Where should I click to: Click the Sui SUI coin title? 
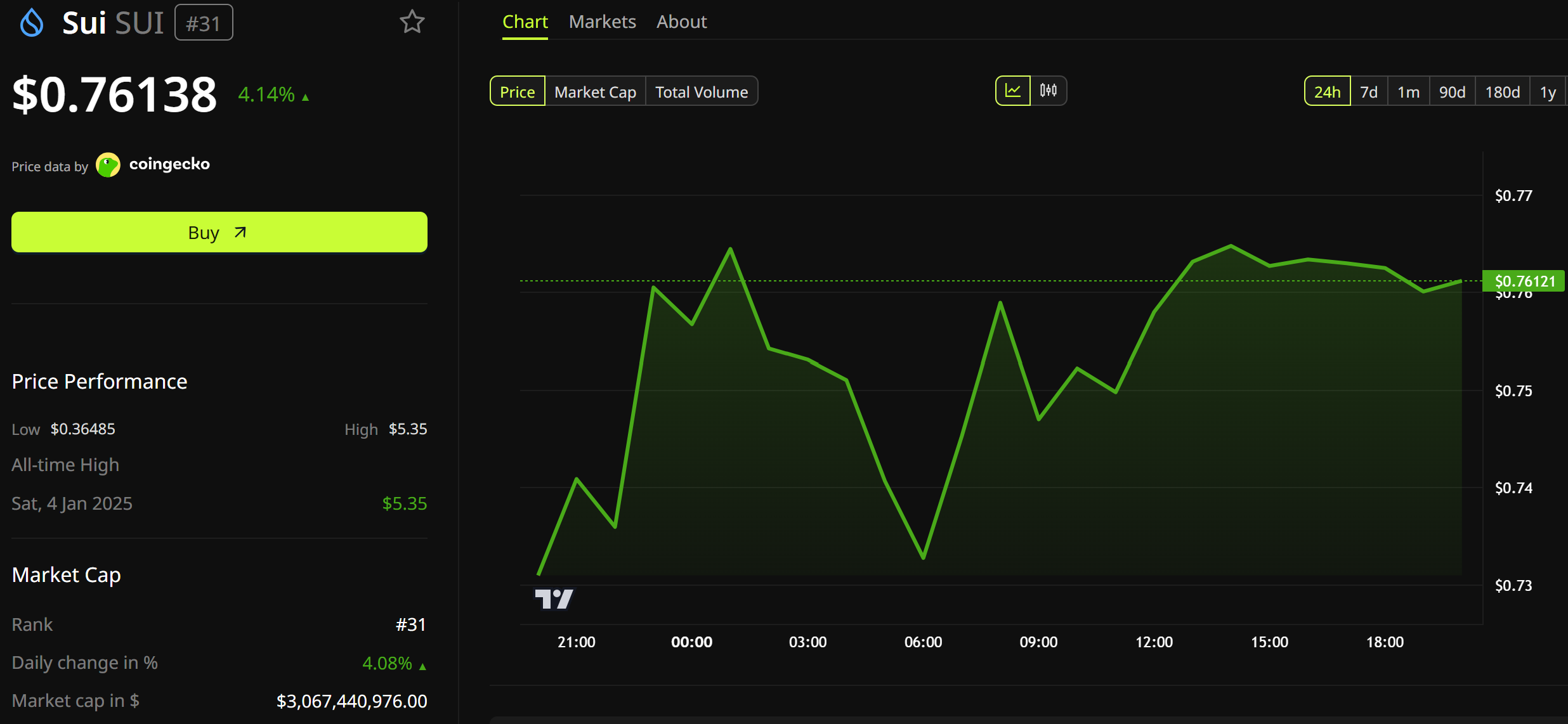click(113, 23)
